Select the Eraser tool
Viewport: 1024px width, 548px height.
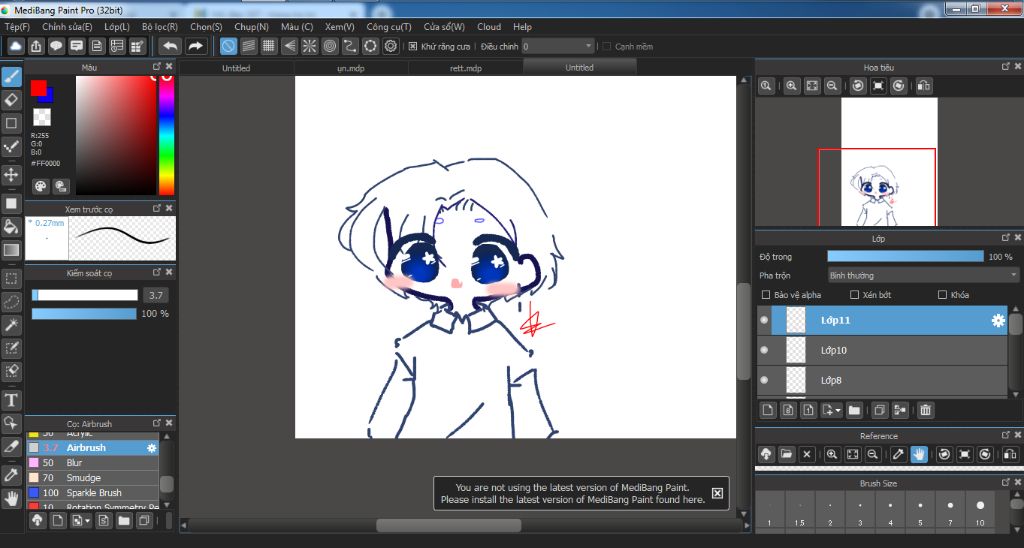pyautogui.click(x=11, y=100)
